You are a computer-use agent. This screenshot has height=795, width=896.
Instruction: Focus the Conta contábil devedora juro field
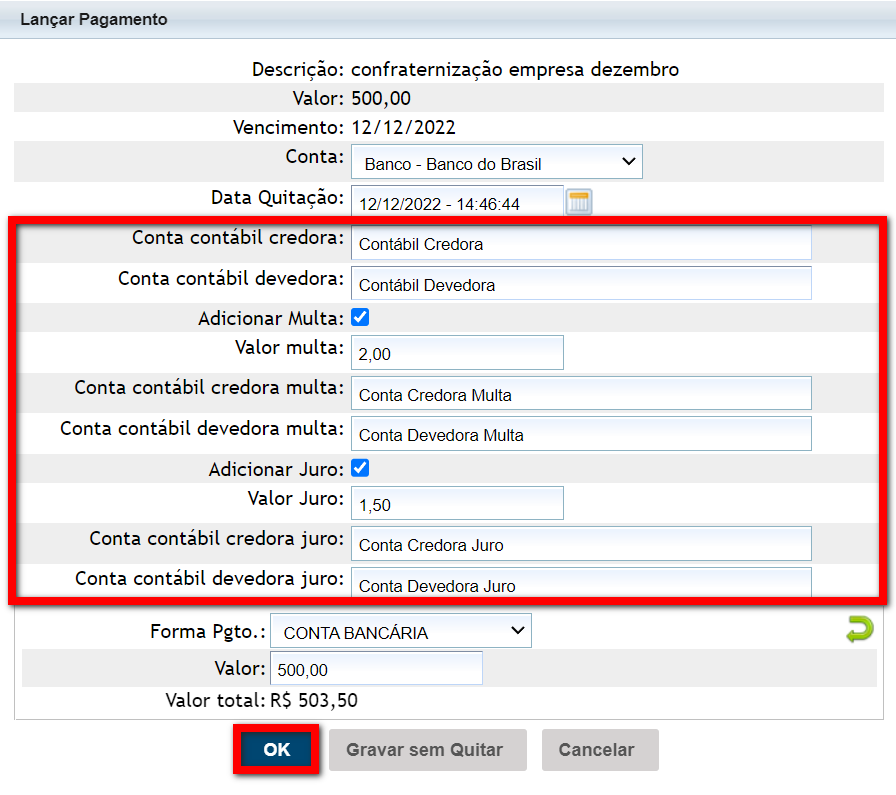pos(581,583)
